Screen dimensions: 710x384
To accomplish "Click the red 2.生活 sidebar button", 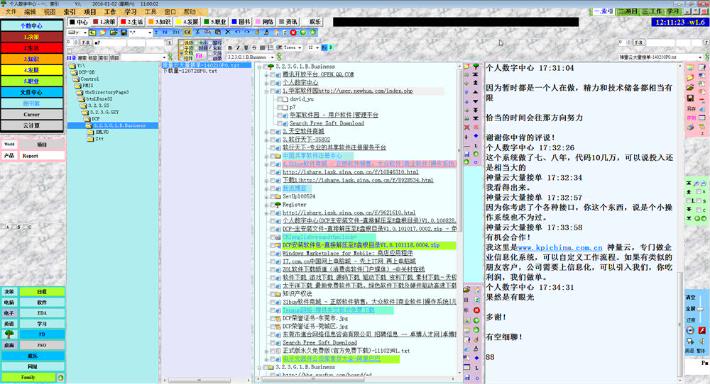I will pyautogui.click(x=31, y=48).
